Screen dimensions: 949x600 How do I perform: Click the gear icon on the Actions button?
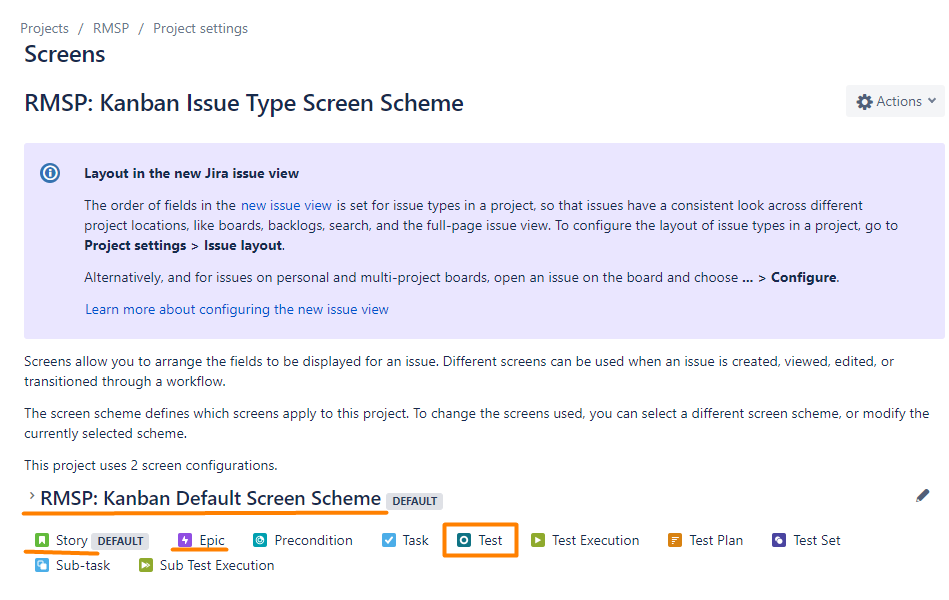pos(865,101)
